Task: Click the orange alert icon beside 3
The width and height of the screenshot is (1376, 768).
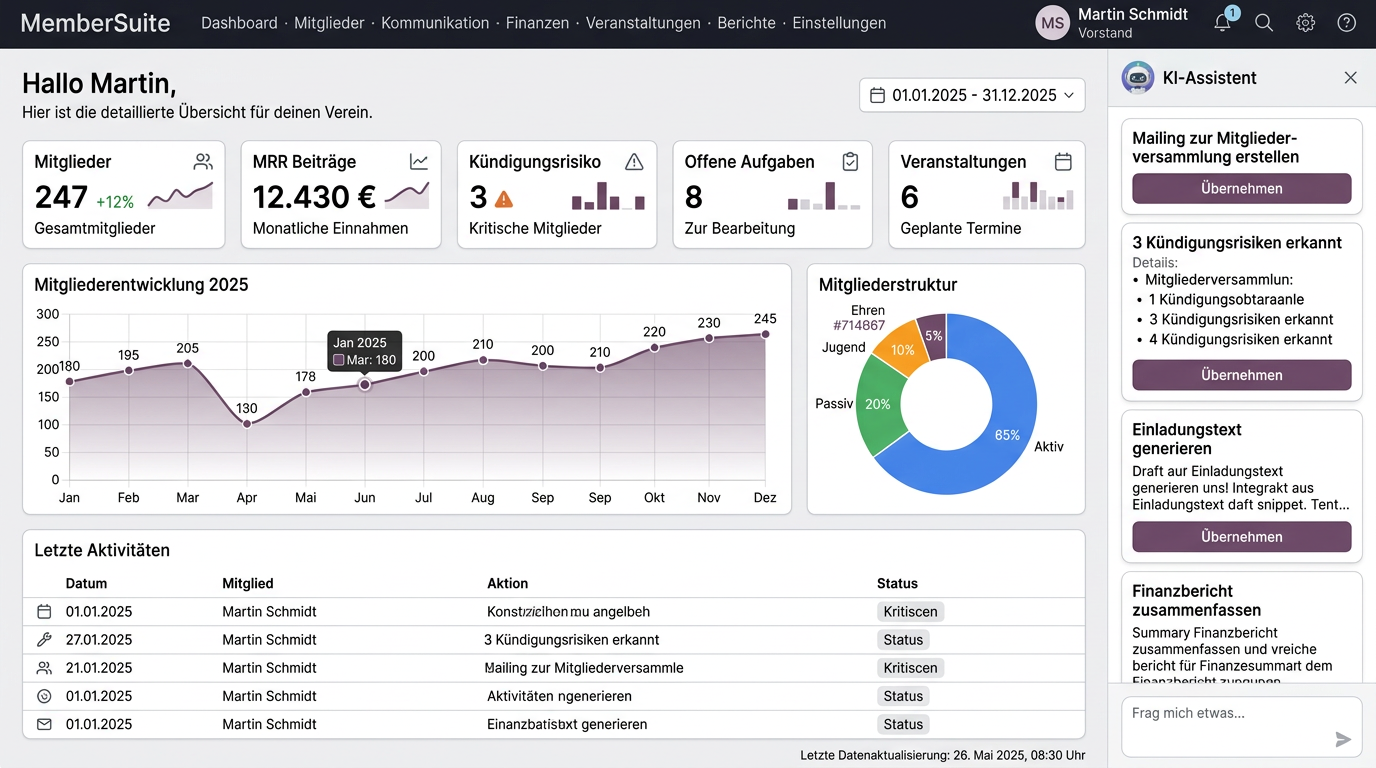Action: [x=504, y=198]
